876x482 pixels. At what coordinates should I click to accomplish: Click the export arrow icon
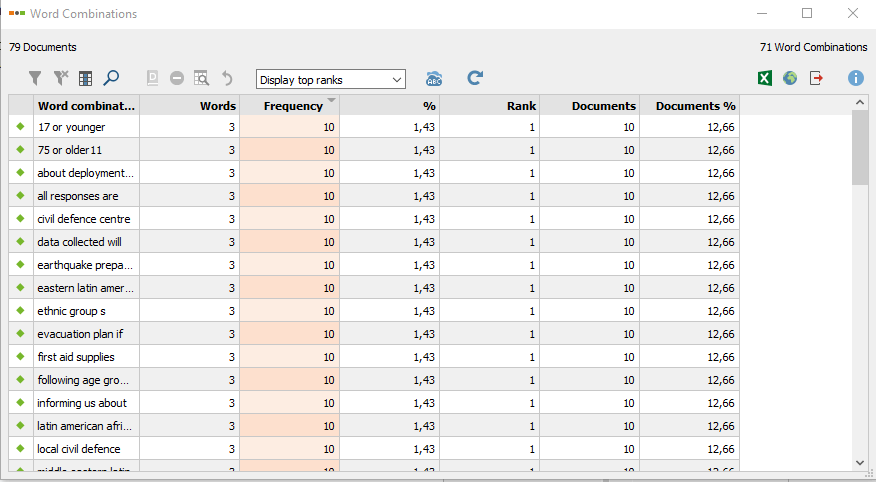click(816, 78)
